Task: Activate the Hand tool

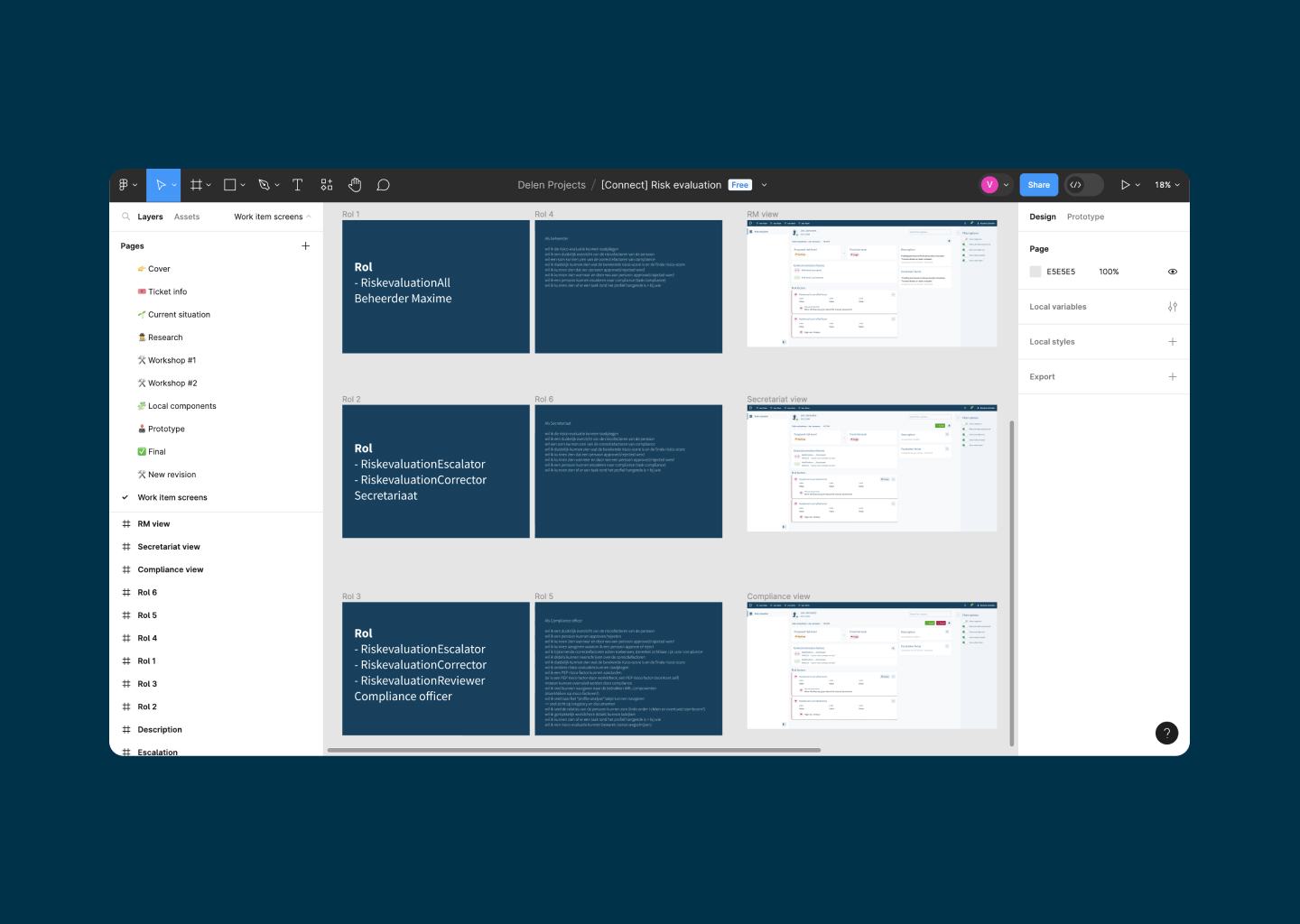Action: click(x=355, y=185)
